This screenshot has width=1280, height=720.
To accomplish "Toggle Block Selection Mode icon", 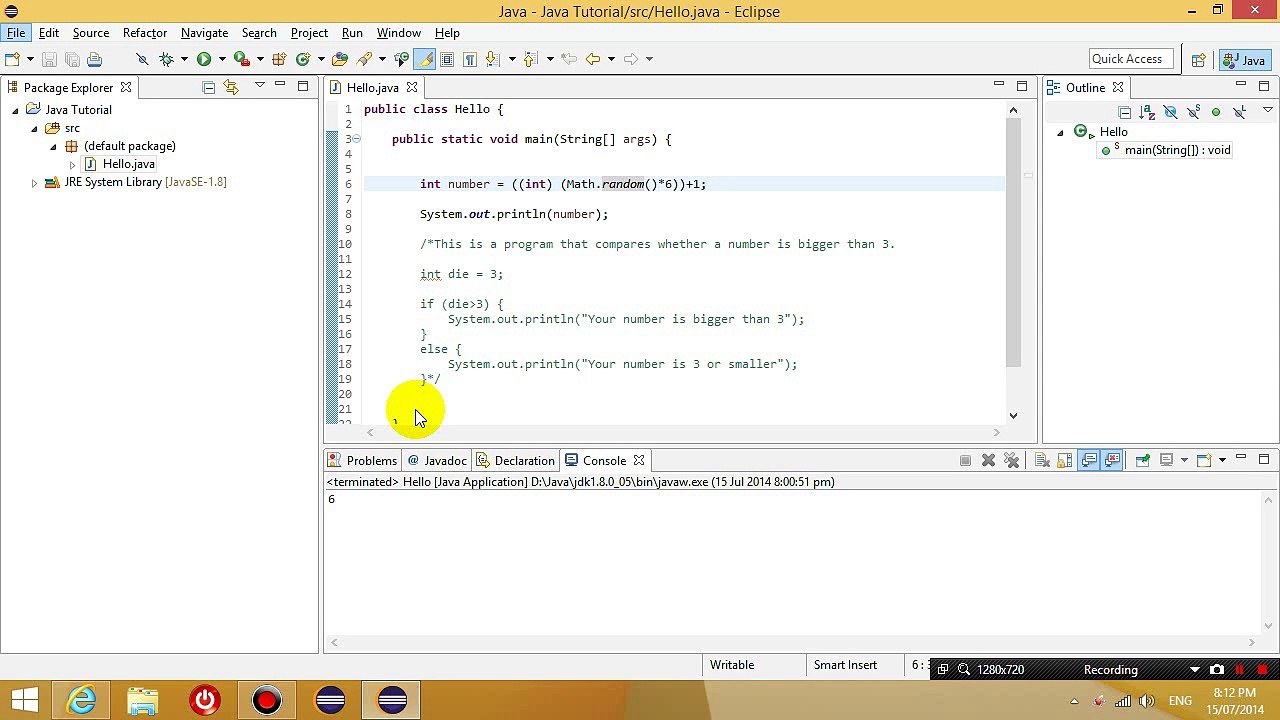I will click(x=447, y=59).
